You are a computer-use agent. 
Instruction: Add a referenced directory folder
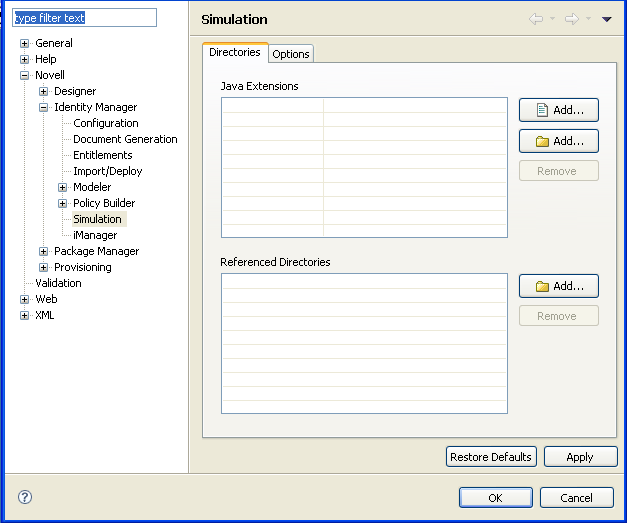pyautogui.click(x=559, y=286)
